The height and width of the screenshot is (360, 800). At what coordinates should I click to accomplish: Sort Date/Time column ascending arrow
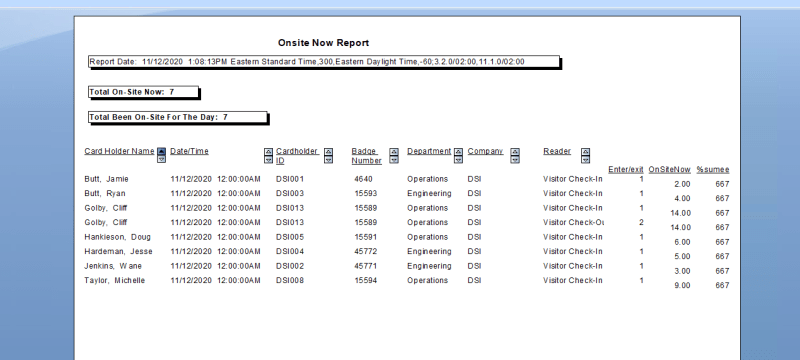coord(268,152)
